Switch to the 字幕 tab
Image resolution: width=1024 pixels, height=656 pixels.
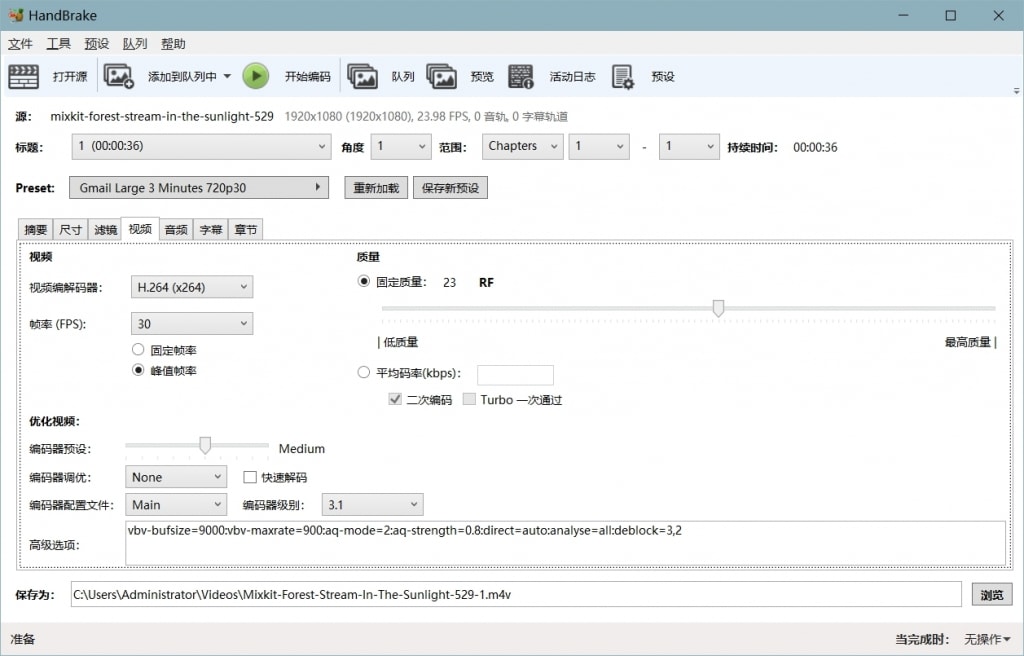pos(211,229)
